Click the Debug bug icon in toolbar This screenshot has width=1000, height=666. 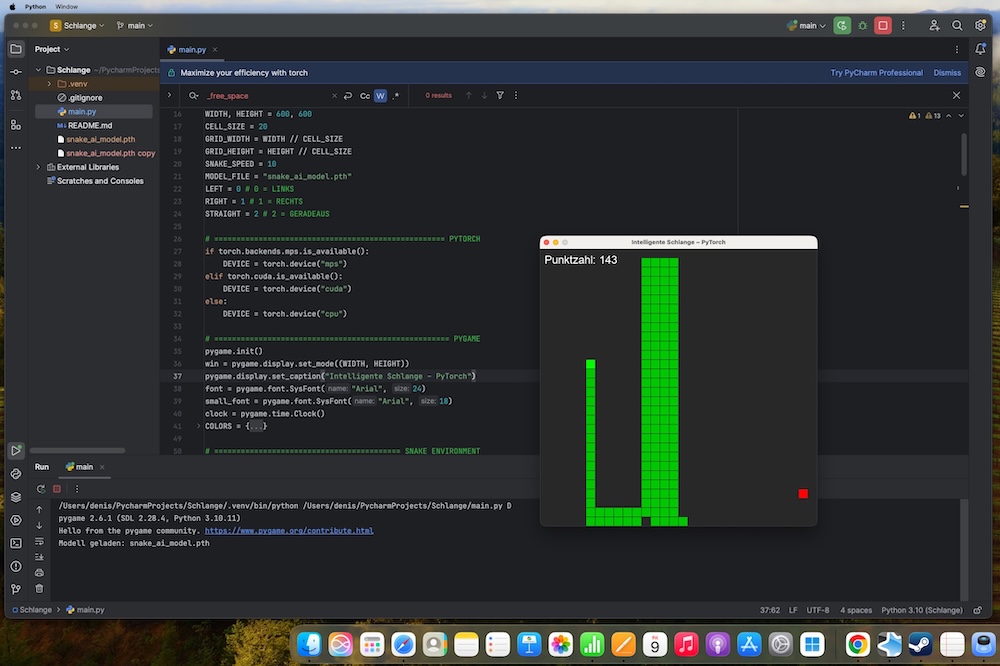[862, 26]
